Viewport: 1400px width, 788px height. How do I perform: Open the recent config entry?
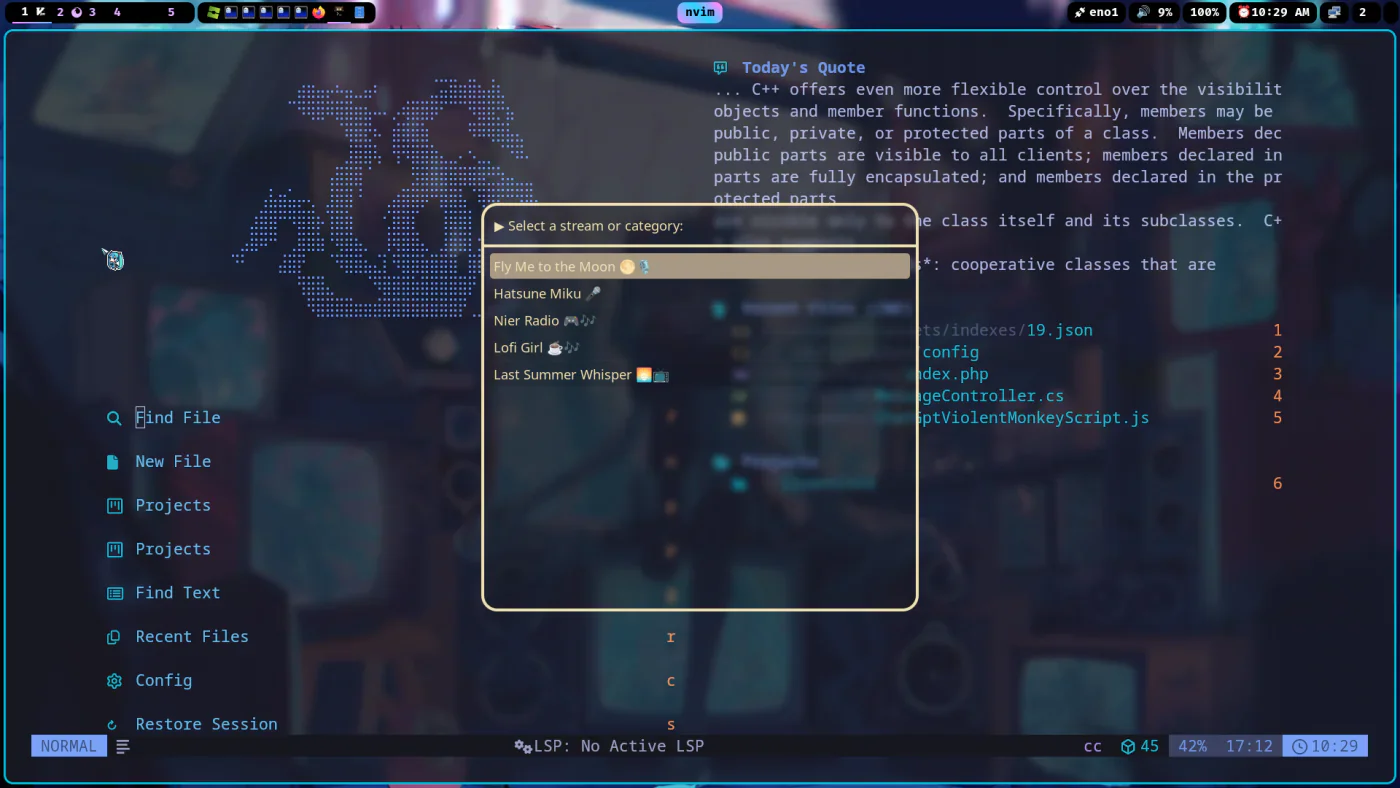click(x=950, y=352)
